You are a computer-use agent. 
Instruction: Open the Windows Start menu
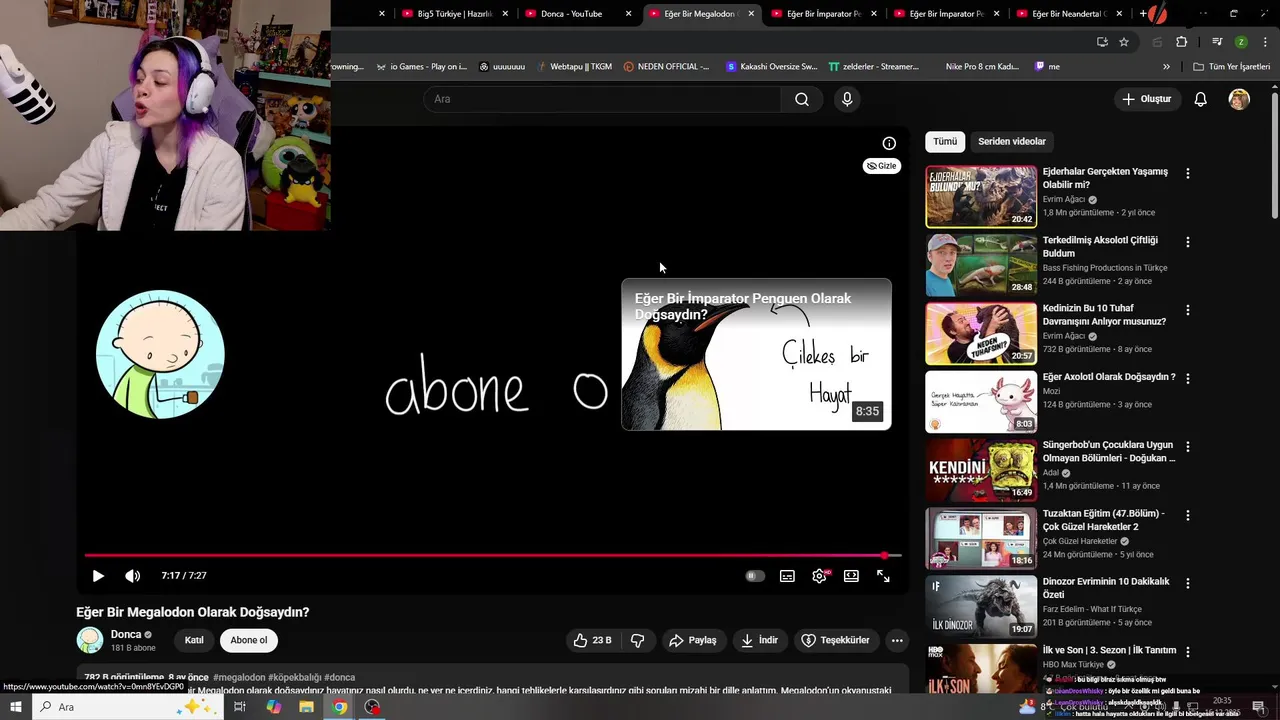tap(15, 707)
